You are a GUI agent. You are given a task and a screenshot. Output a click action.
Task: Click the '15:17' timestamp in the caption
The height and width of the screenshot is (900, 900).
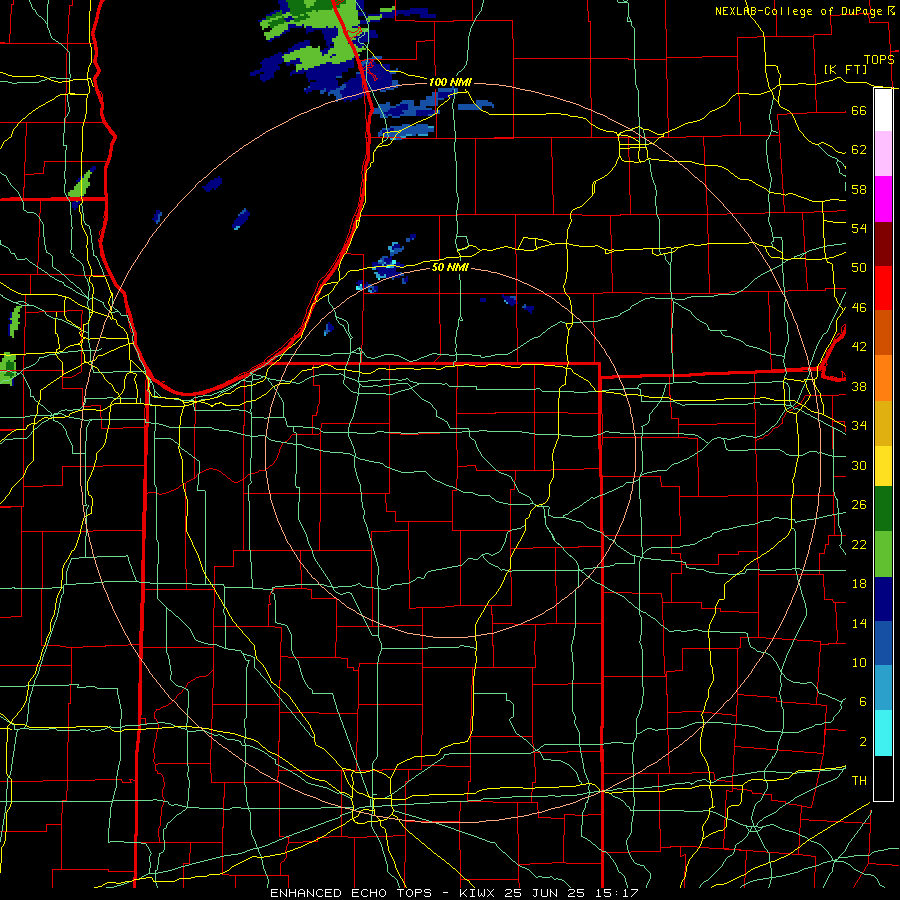click(x=615, y=893)
